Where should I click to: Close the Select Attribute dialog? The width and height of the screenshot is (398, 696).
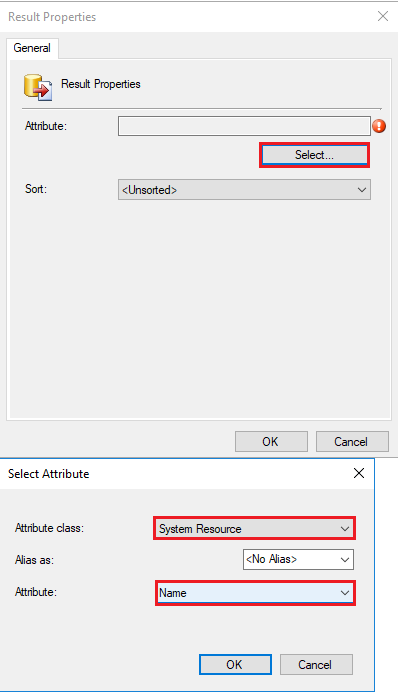359,473
